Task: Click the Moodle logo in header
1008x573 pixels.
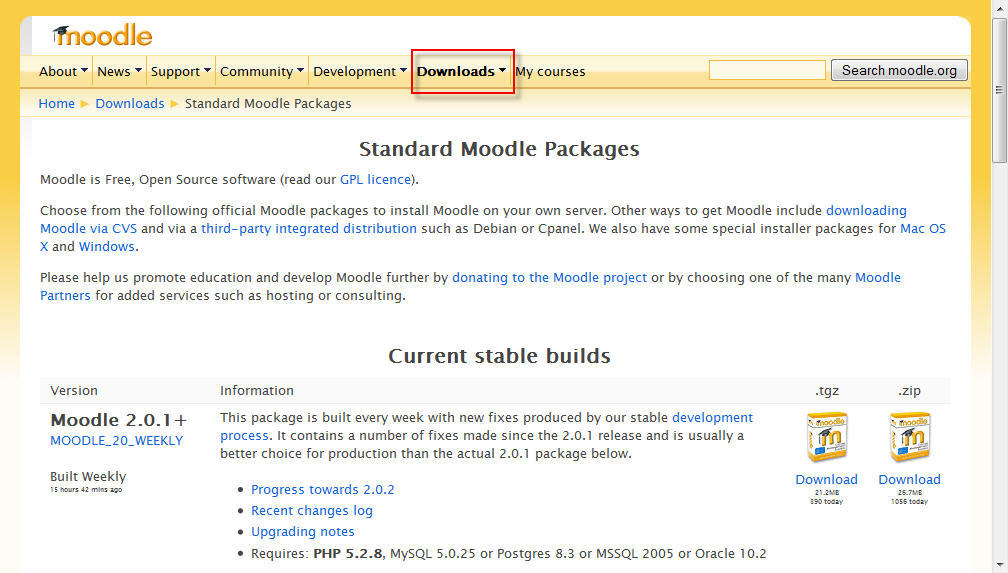Action: pyautogui.click(x=103, y=35)
